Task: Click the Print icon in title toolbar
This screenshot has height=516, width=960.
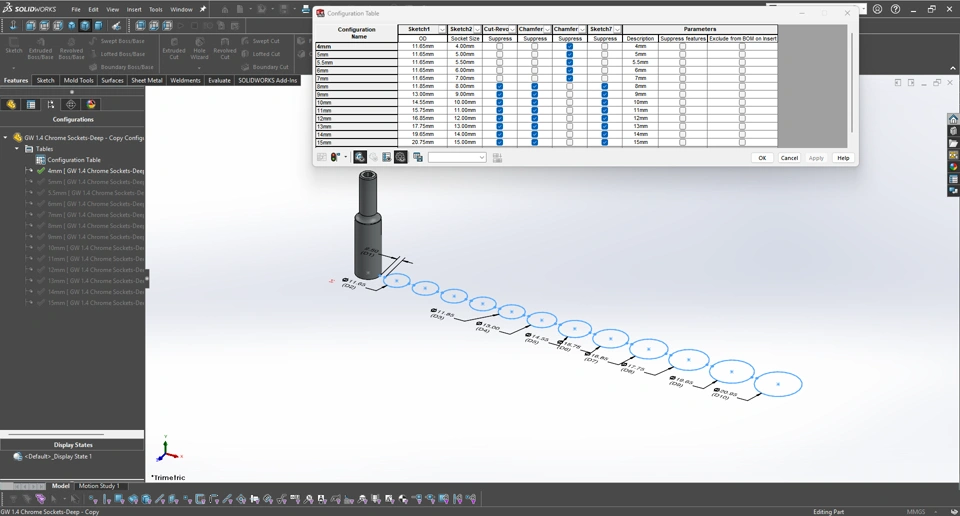Action: (x=306, y=9)
